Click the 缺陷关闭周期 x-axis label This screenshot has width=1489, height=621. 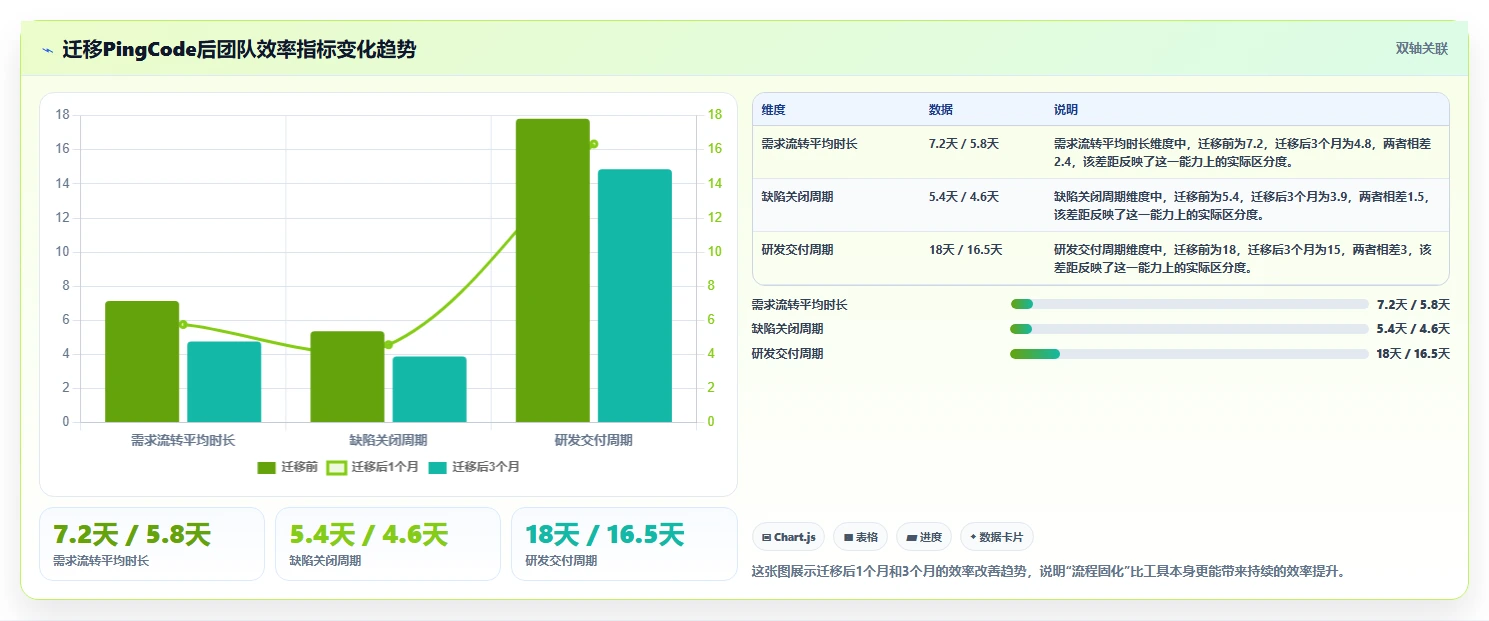388,440
